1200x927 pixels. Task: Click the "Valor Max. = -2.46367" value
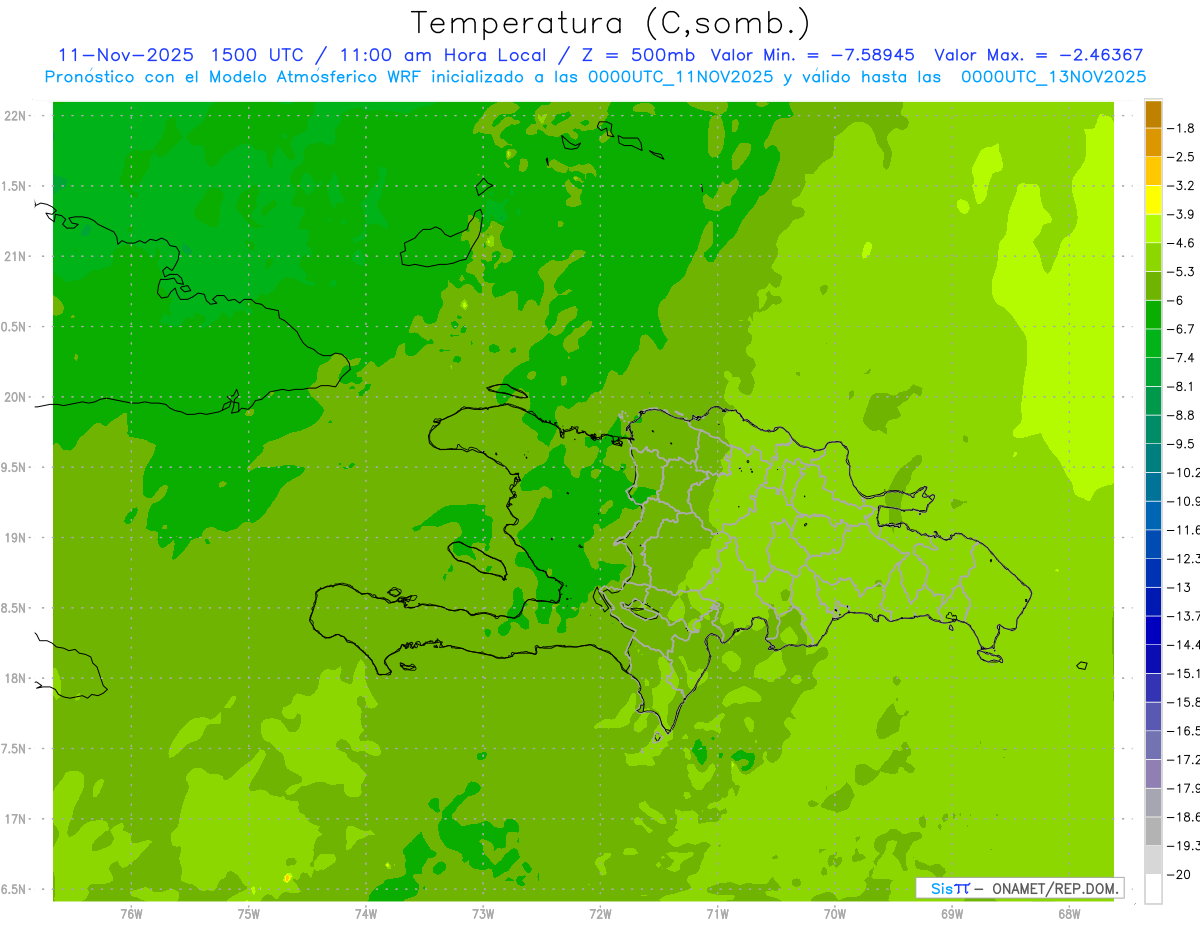(1038, 55)
